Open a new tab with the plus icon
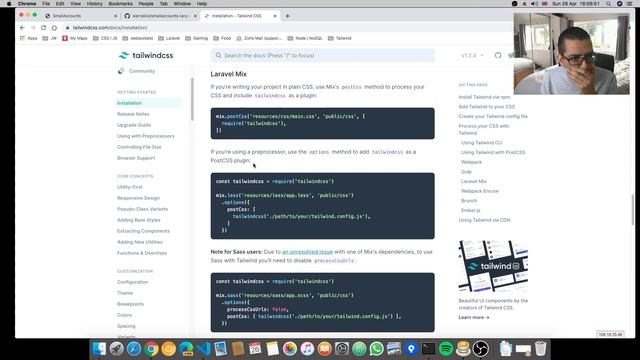 coord(288,16)
